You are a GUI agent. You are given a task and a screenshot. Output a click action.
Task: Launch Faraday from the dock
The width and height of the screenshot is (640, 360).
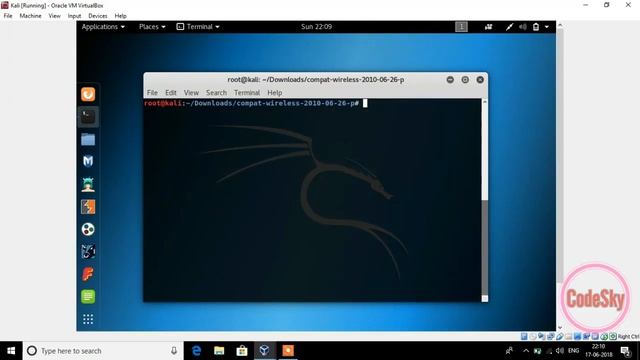click(x=88, y=274)
